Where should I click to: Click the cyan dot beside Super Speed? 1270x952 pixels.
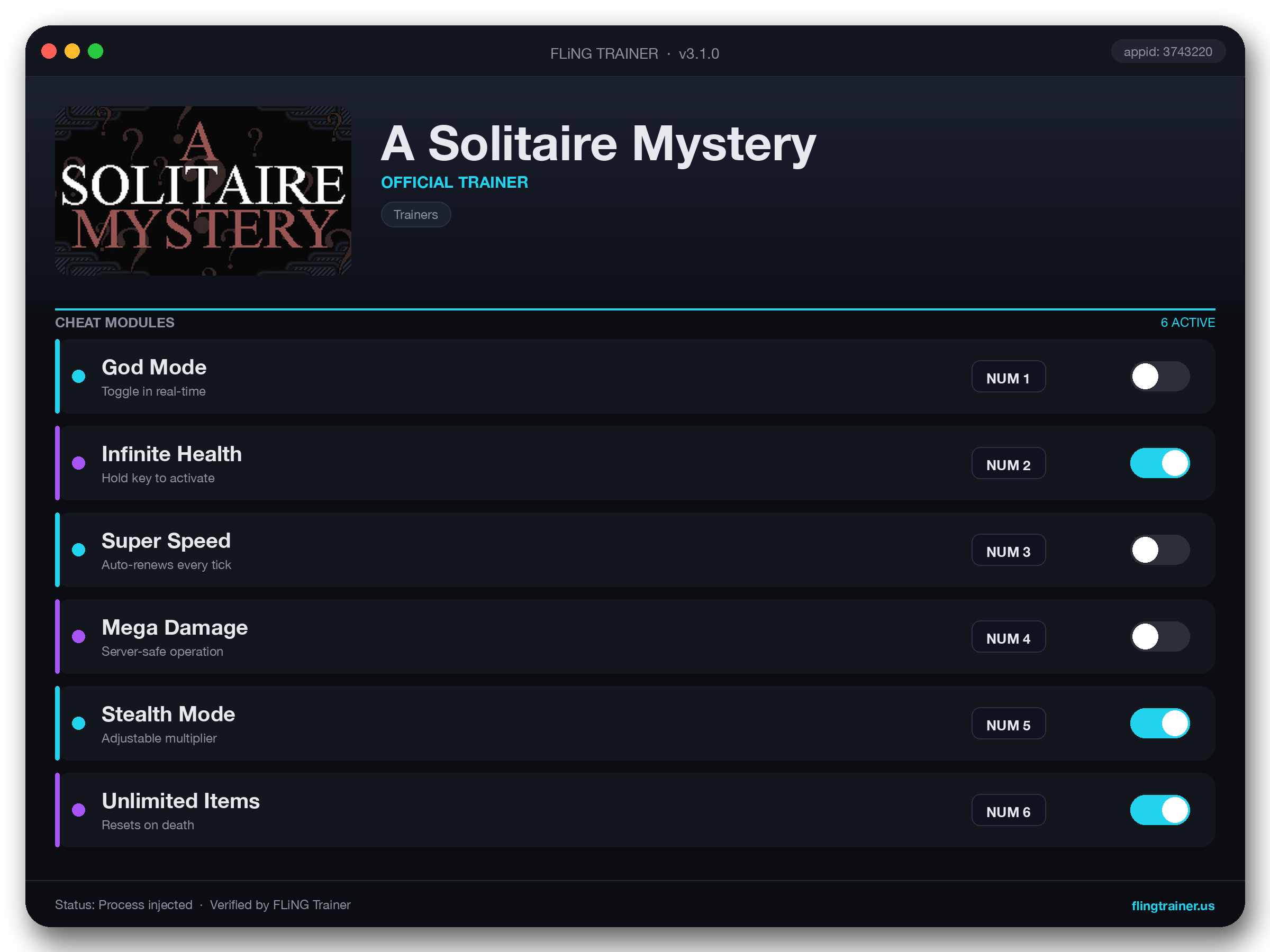pyautogui.click(x=79, y=550)
